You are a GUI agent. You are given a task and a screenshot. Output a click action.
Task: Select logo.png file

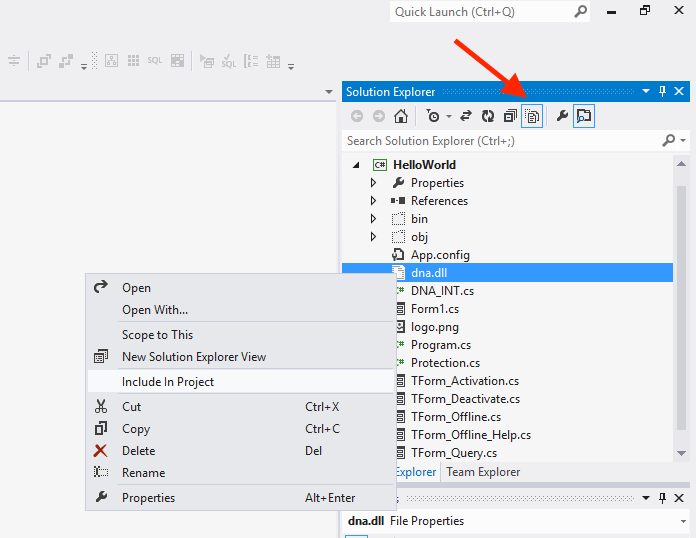click(x=435, y=327)
